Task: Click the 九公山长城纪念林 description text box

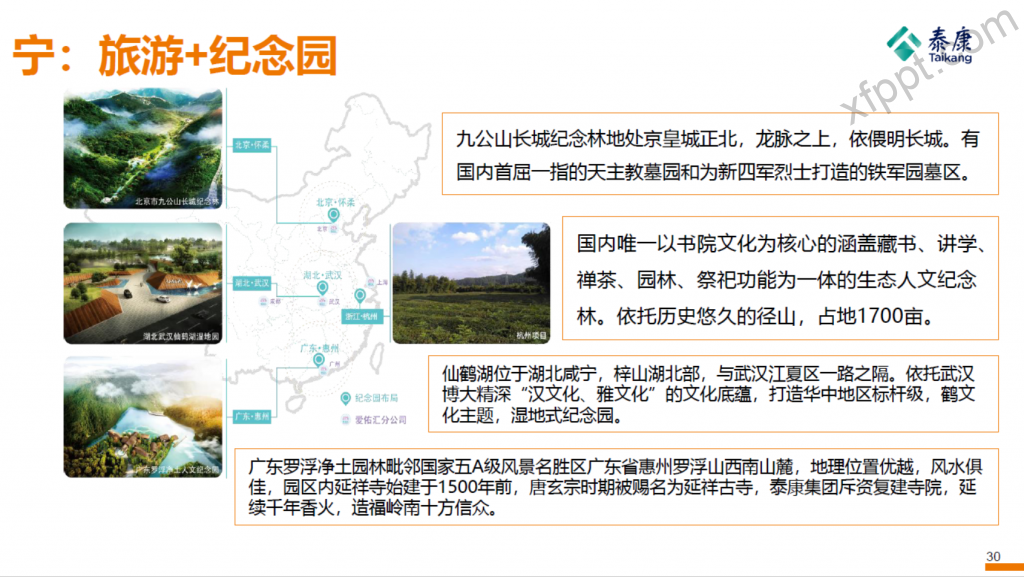Action: click(719, 153)
